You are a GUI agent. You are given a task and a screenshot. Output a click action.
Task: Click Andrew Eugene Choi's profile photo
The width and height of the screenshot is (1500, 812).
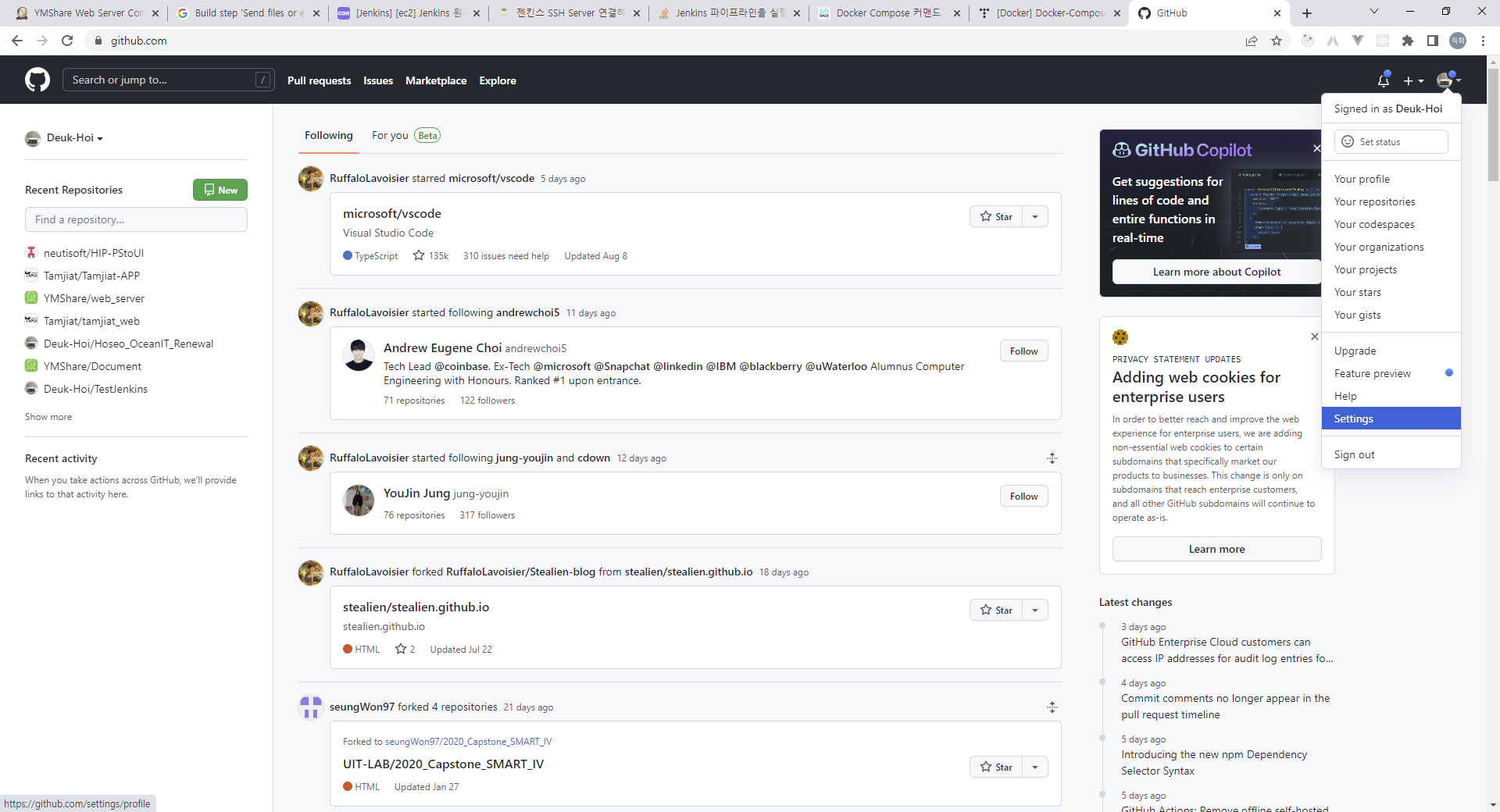point(359,355)
